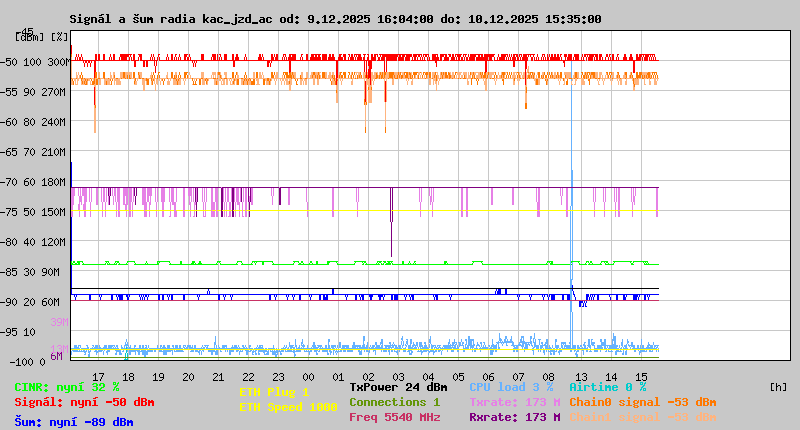The width and height of the screenshot is (800, 430).
Task: Click the -100 dBm Y axis label
Action: (16, 361)
